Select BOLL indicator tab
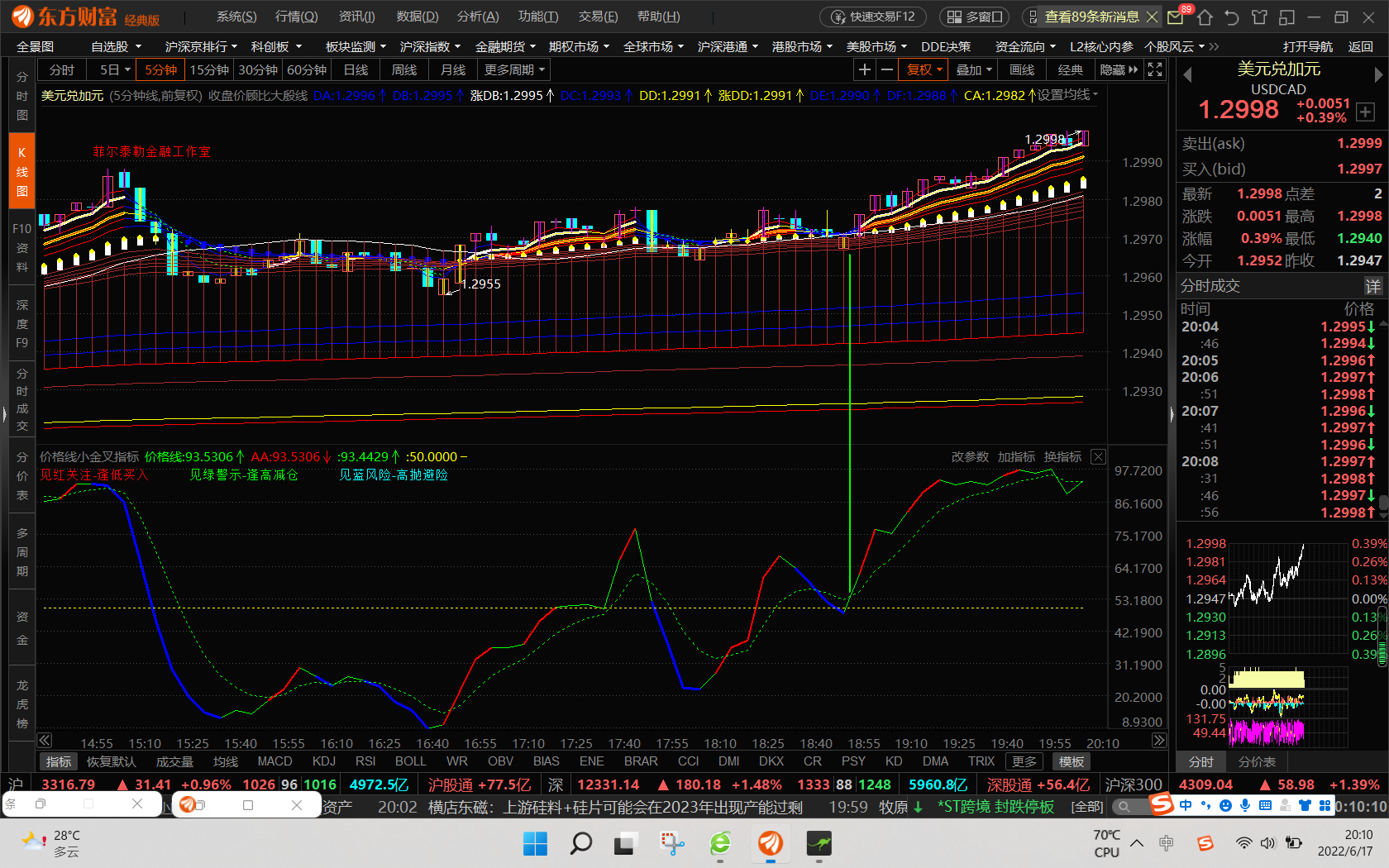 click(410, 761)
